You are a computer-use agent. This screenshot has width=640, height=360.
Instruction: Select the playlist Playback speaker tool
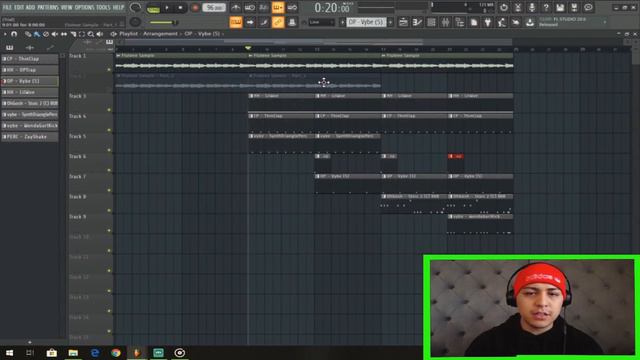click(100, 34)
